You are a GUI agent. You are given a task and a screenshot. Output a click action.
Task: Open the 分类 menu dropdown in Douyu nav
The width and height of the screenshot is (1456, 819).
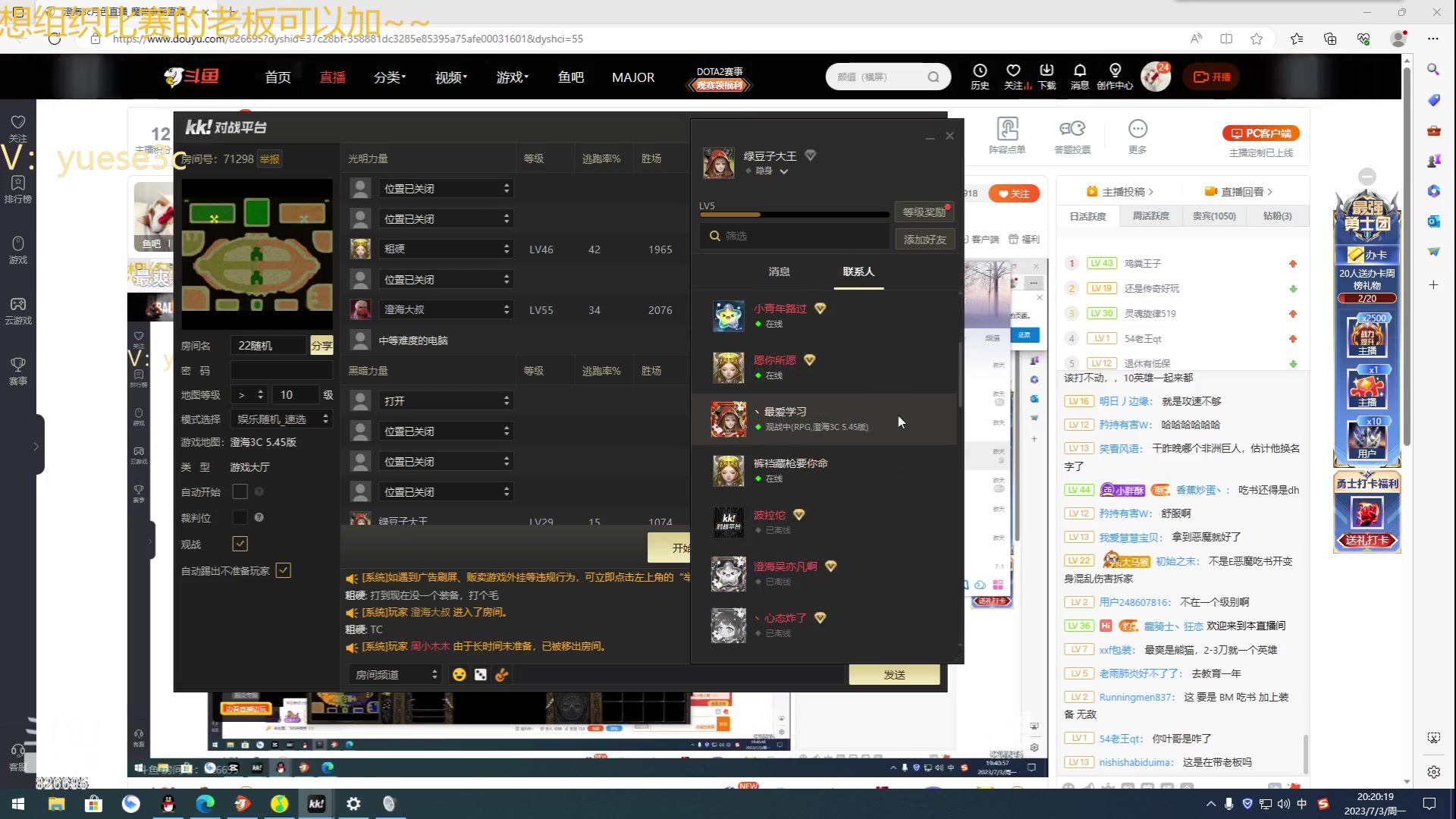point(390,77)
